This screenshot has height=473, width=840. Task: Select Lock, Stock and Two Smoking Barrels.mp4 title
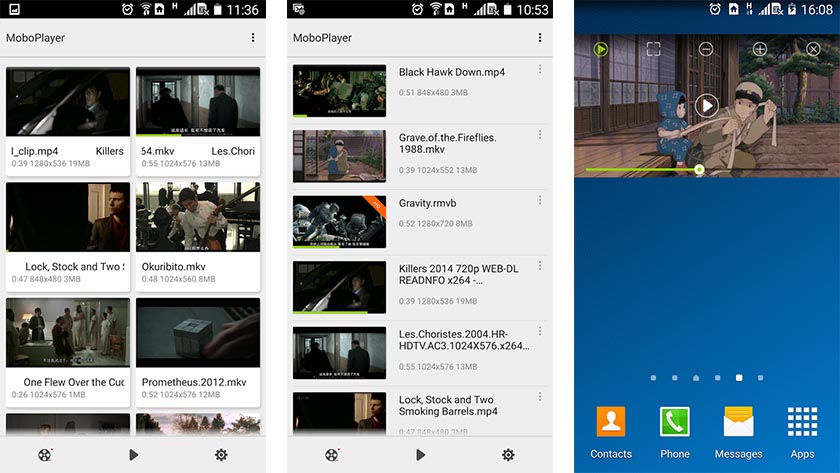point(448,406)
